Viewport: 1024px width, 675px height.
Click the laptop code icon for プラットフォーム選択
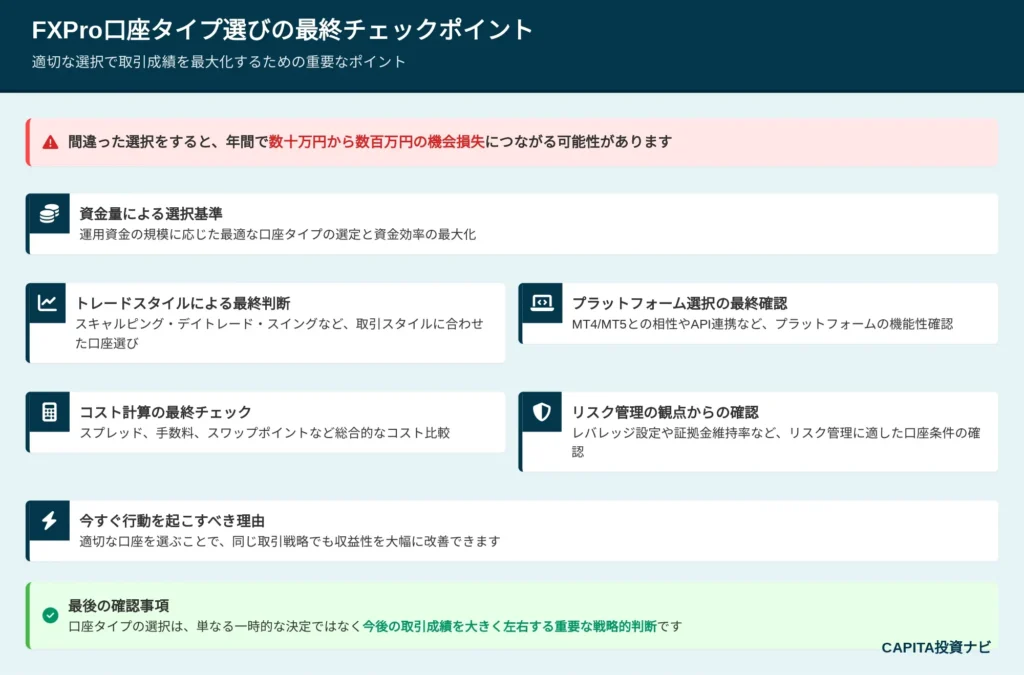(x=541, y=302)
